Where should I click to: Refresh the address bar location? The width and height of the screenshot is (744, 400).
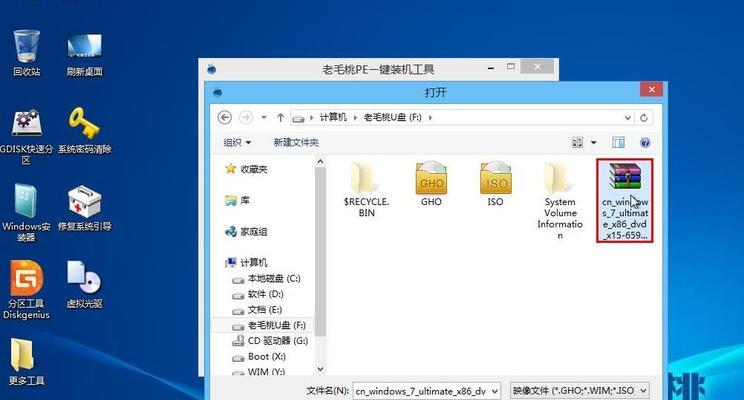(x=643, y=118)
